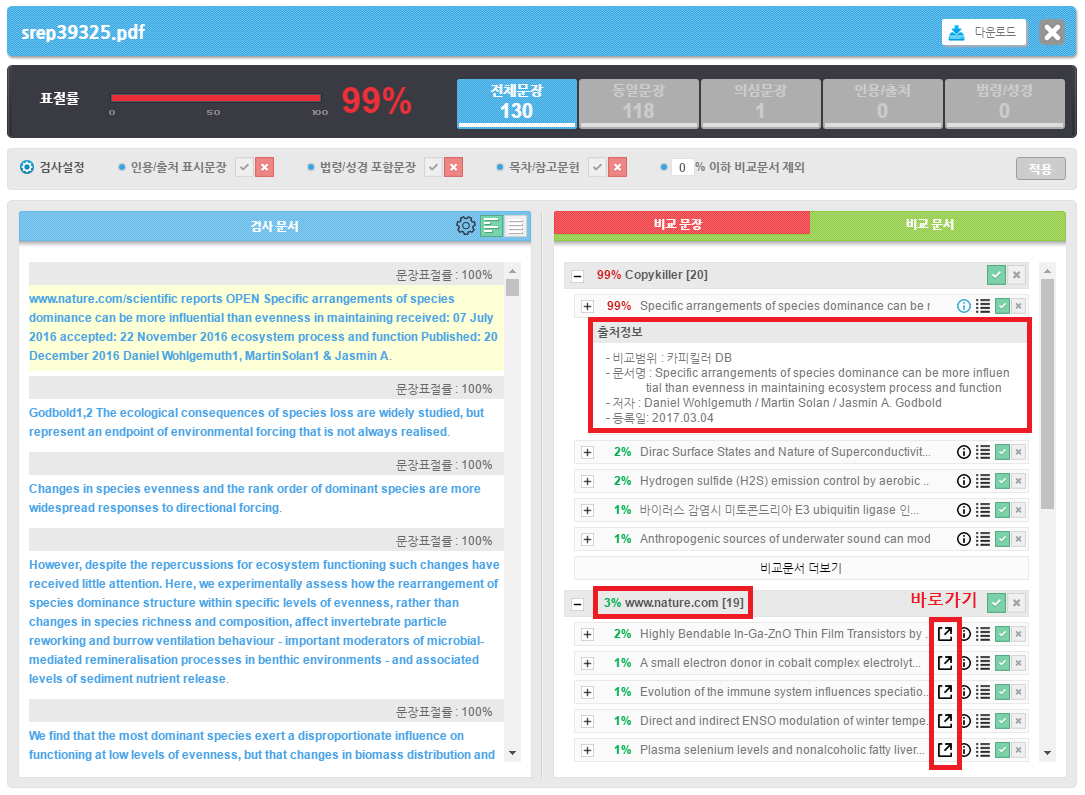Image resolution: width=1085 pixels, height=795 pixels.
Task: Open external link for Highly Bendable In-Ga-ZnO
Action: (x=944, y=634)
